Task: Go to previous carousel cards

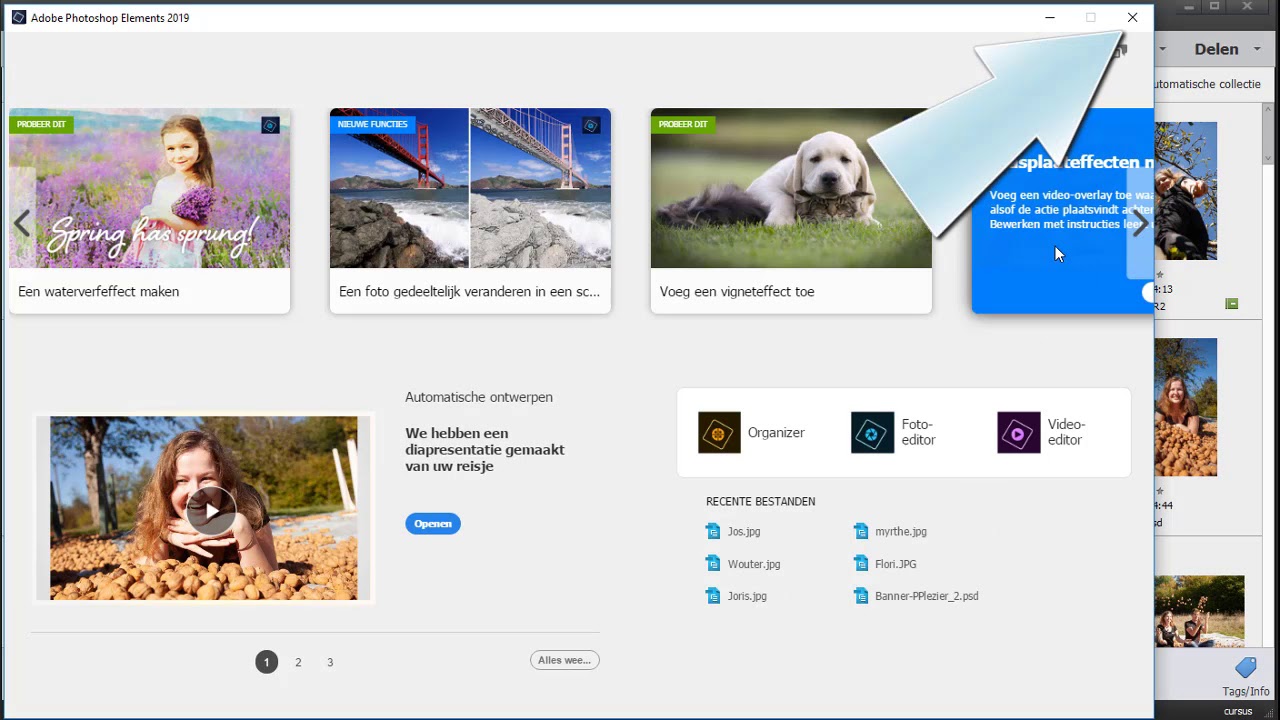Action: tap(22, 224)
